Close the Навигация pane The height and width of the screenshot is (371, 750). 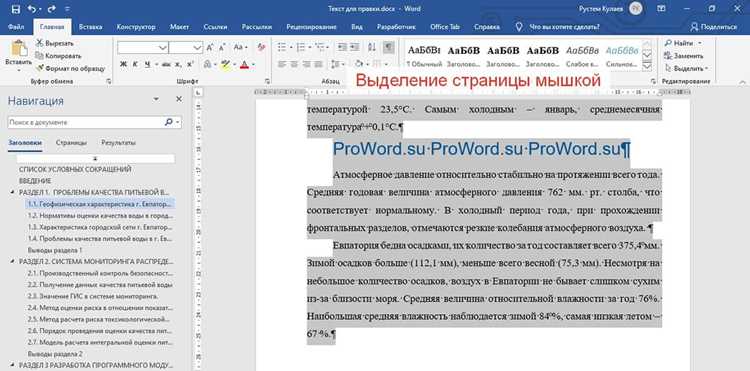179,99
